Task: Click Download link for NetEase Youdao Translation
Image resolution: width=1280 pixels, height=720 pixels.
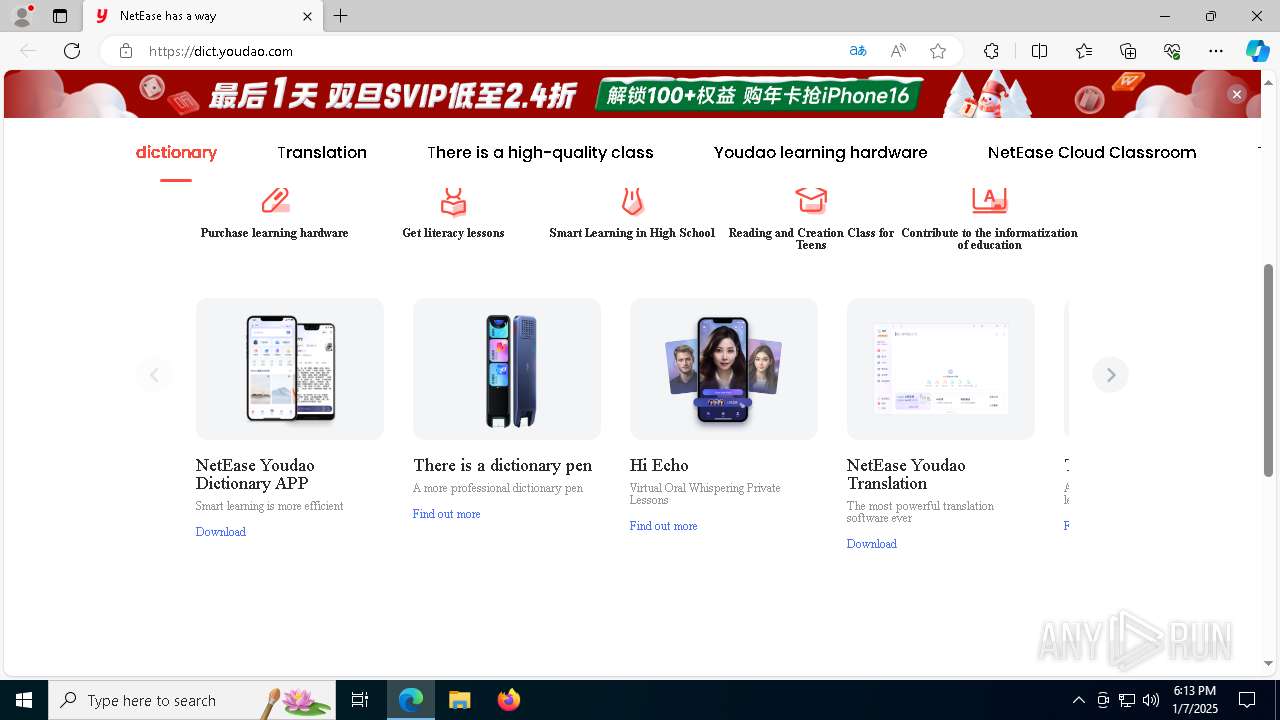Action: click(872, 544)
